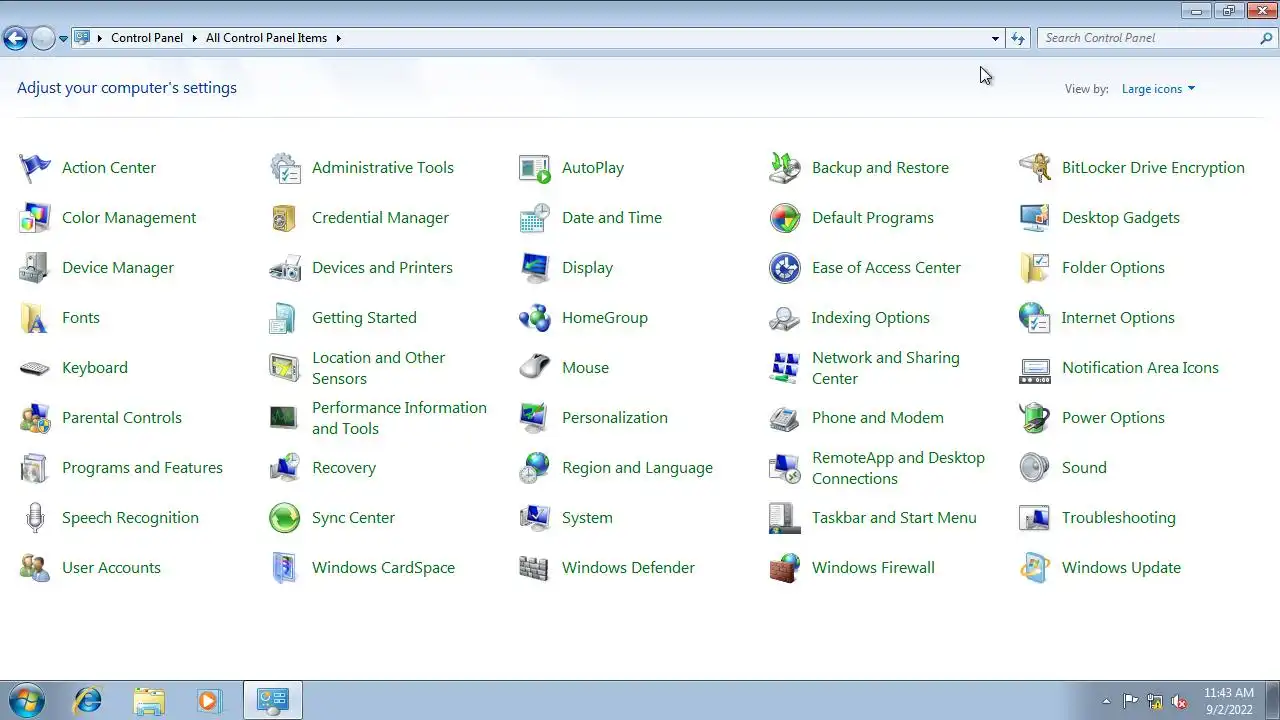The width and height of the screenshot is (1280, 720).
Task: Open the Parental Controls link
Action: click(122, 418)
